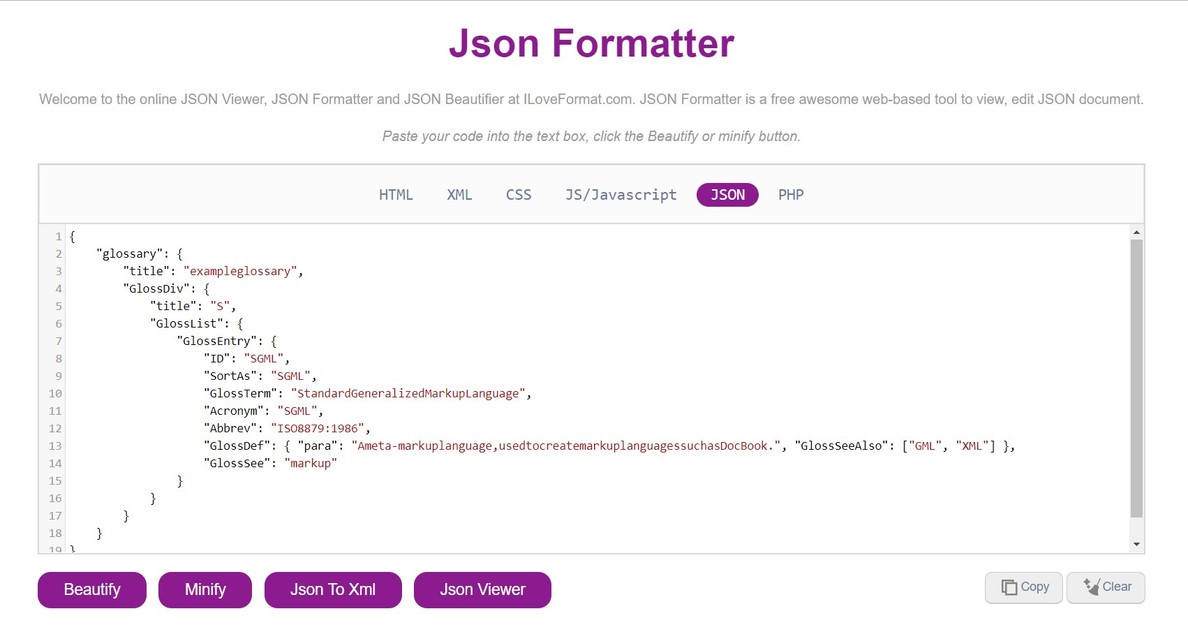The height and width of the screenshot is (632, 1188).
Task: Switch to the XML tab
Action: (459, 194)
